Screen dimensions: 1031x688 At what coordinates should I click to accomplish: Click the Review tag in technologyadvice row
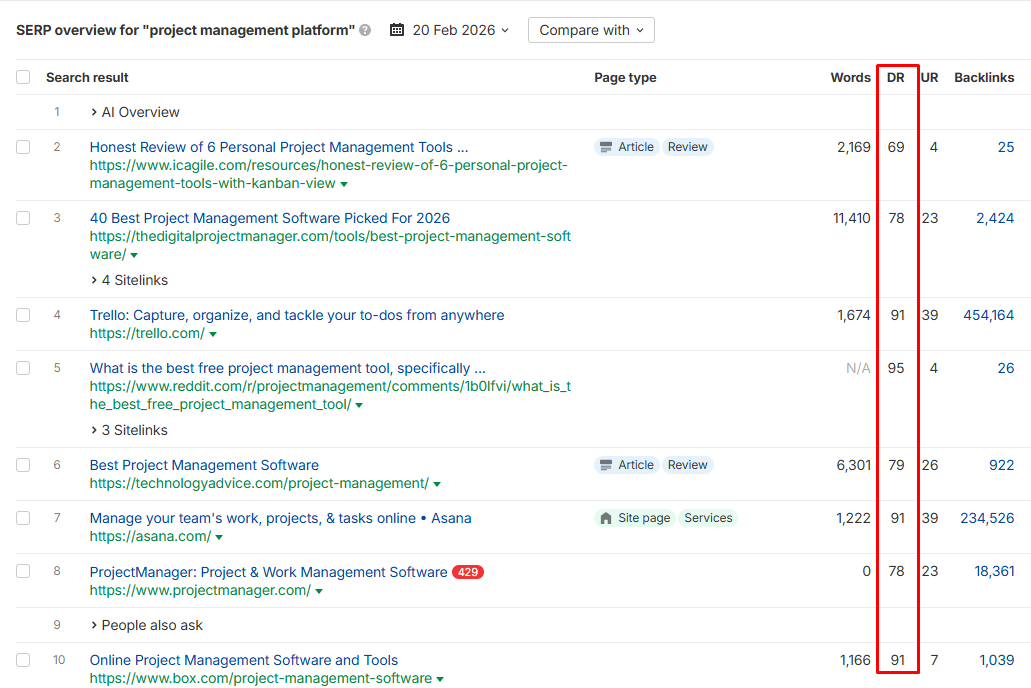[x=687, y=465]
